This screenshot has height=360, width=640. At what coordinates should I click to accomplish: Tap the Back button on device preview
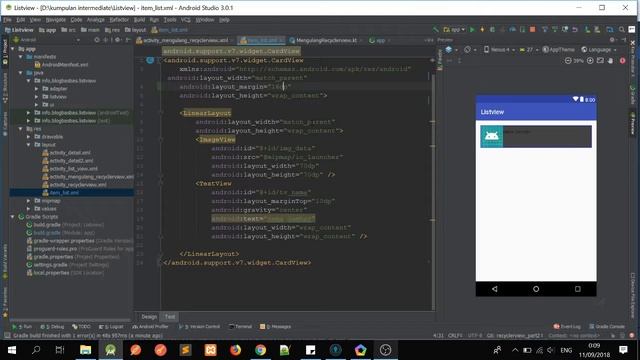(x=495, y=289)
